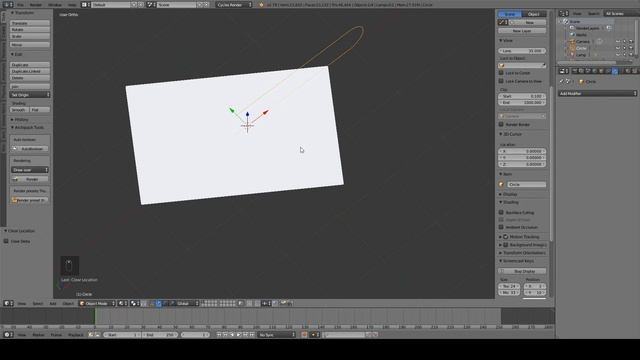Click the Delete button in Edit panel
This screenshot has width=640, height=360.
[30, 78]
